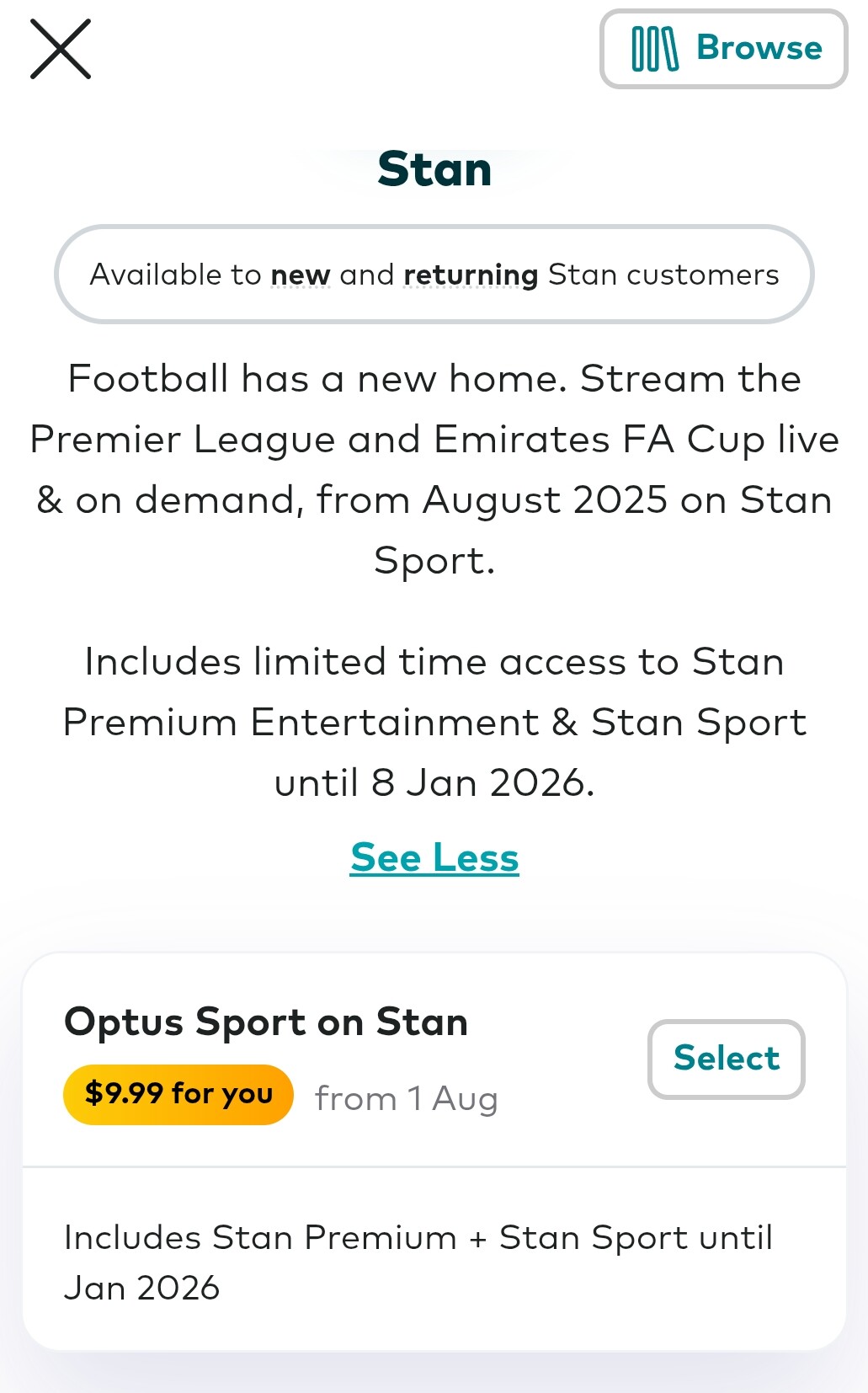The image size is (868, 1393).
Task: Tap the $9.99 for you badge
Action: tap(178, 1094)
